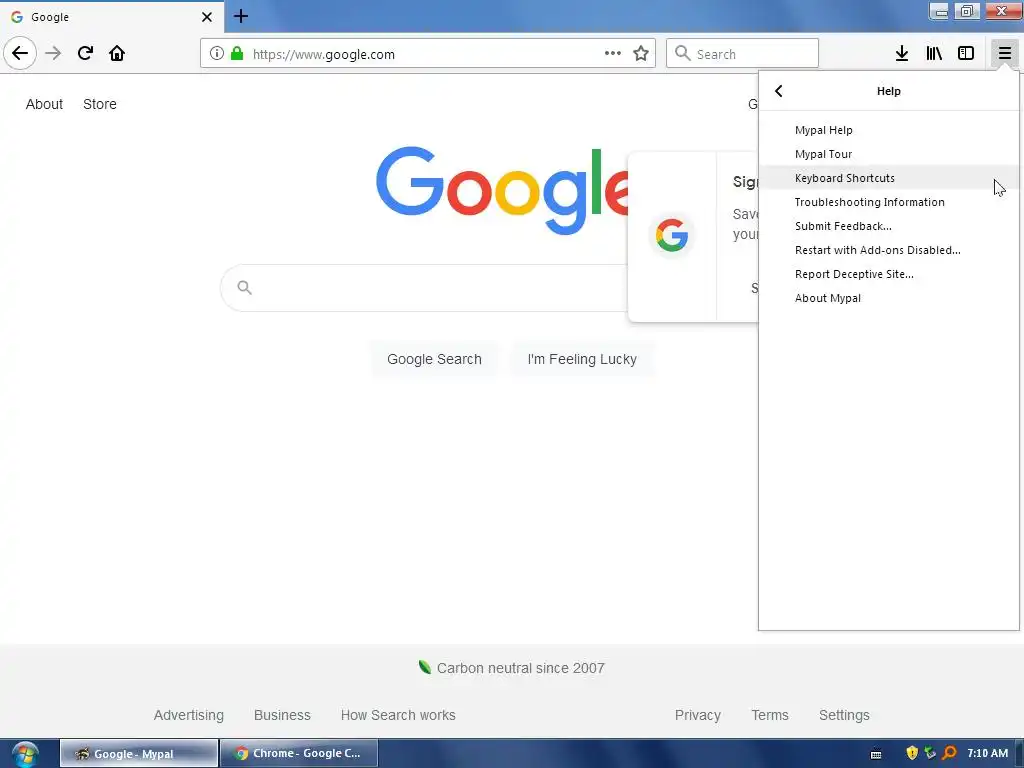Close the Google tab
Viewport: 1024px width, 768px height.
[207, 17]
